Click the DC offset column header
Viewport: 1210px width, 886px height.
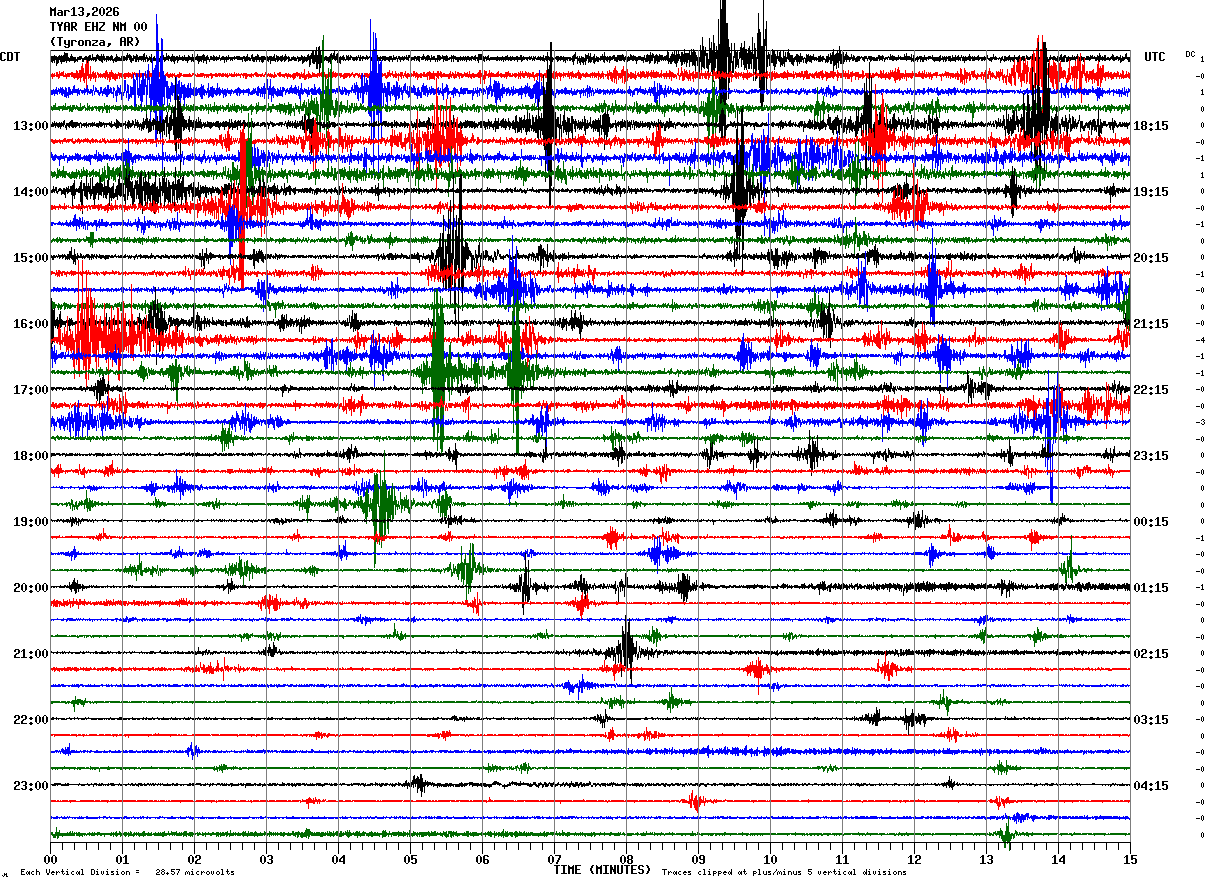[1190, 54]
